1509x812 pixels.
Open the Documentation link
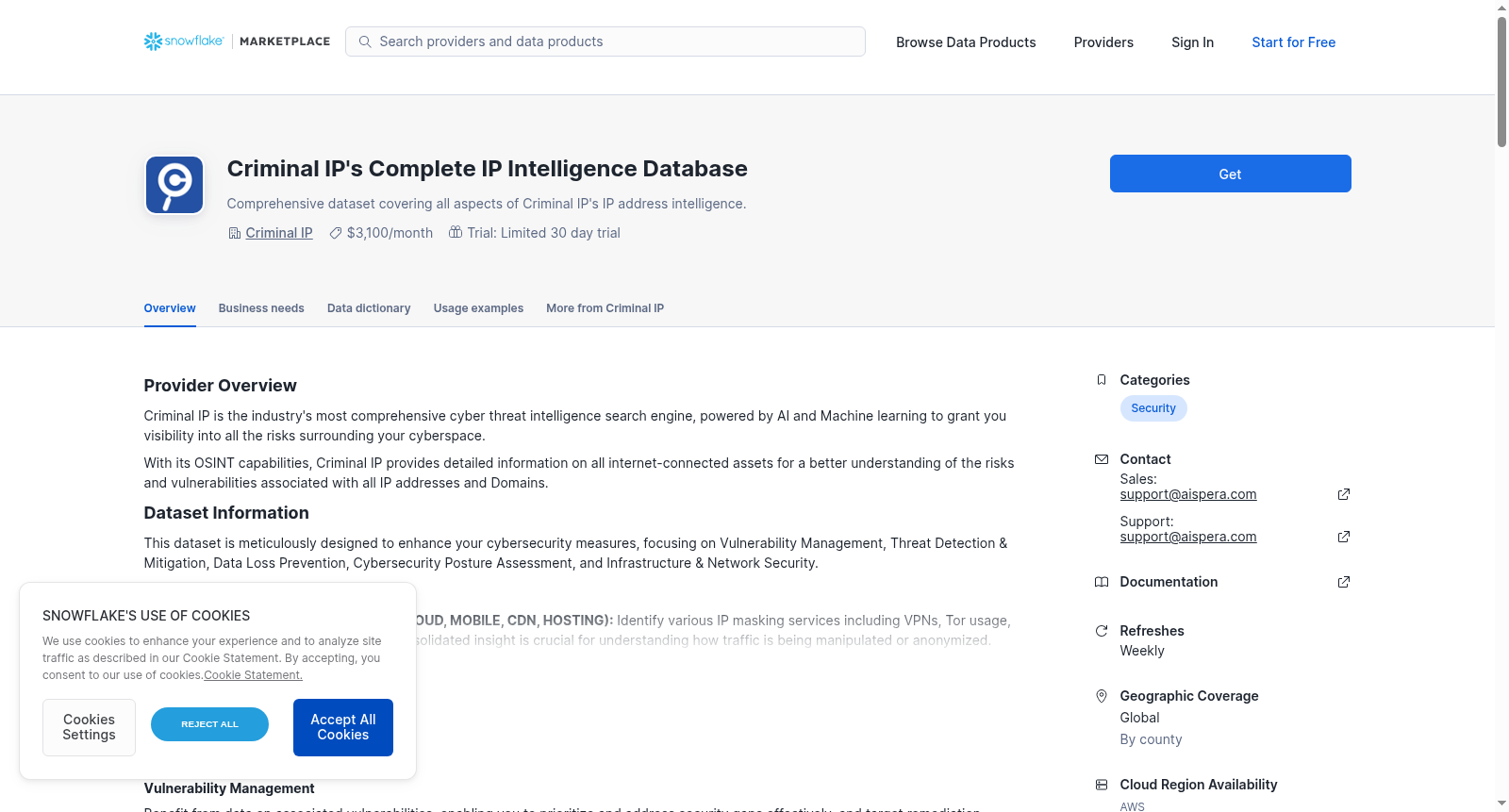1169,582
